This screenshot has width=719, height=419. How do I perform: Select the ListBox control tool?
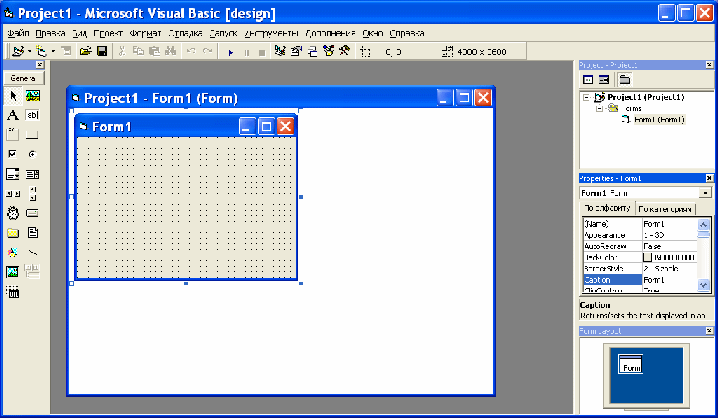[x=33, y=174]
